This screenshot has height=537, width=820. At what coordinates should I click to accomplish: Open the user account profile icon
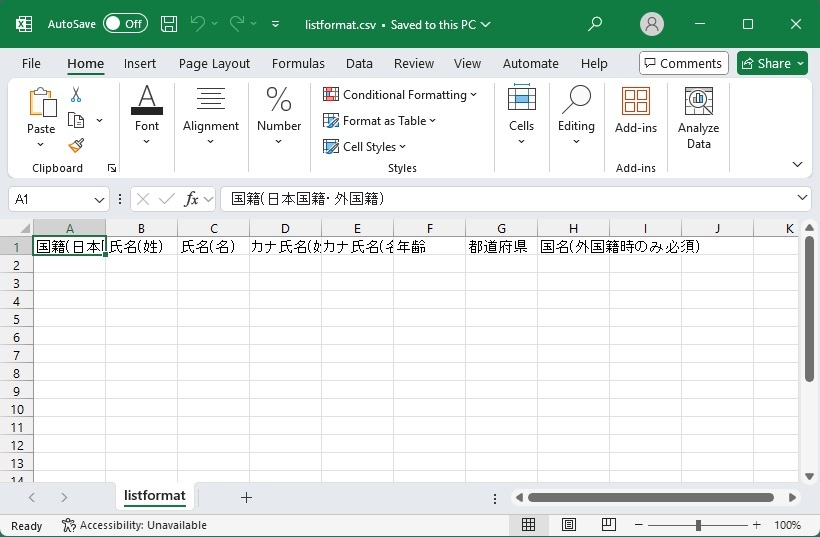(652, 24)
